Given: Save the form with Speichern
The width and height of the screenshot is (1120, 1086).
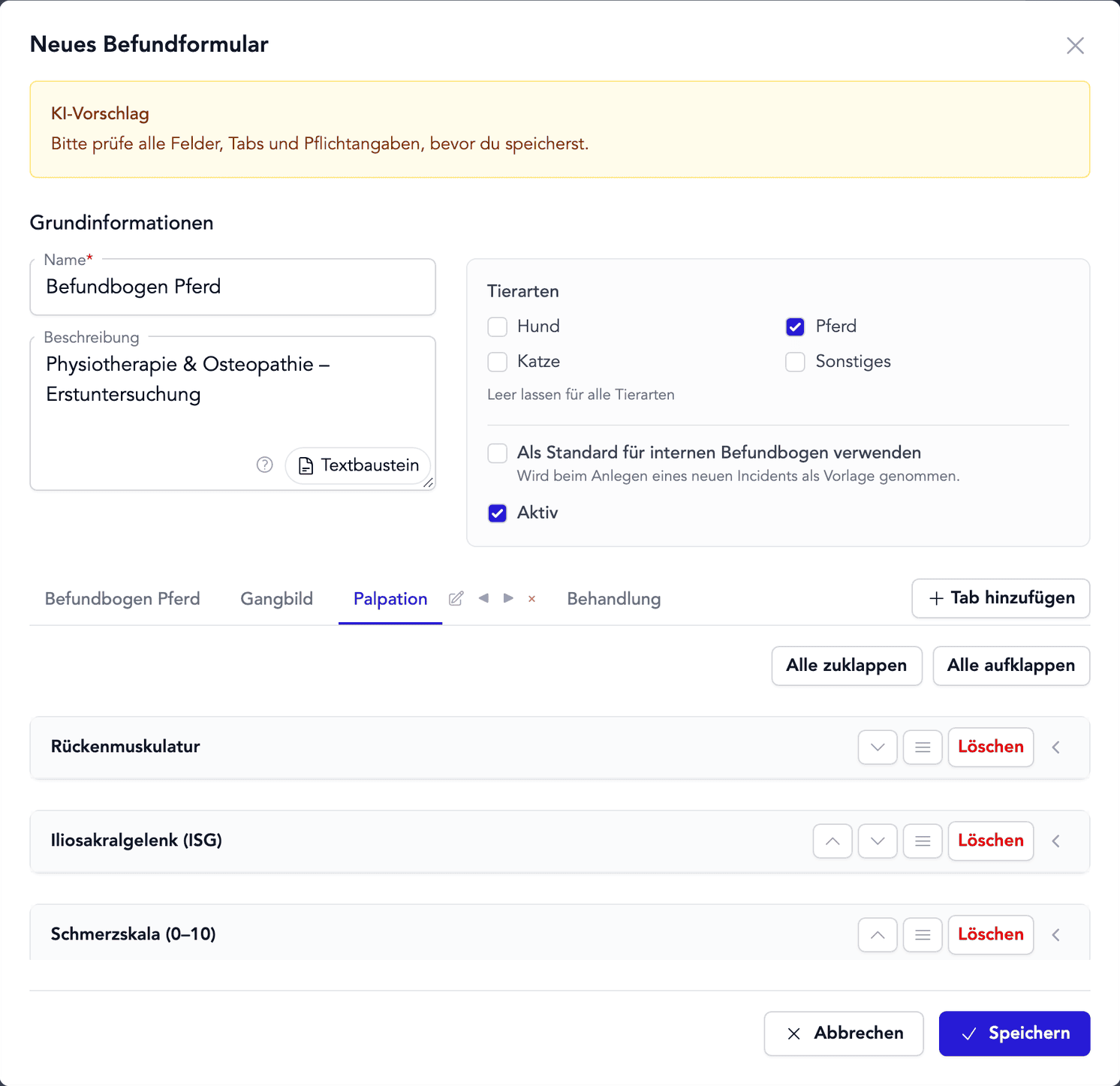Looking at the screenshot, I should tap(1014, 1033).
